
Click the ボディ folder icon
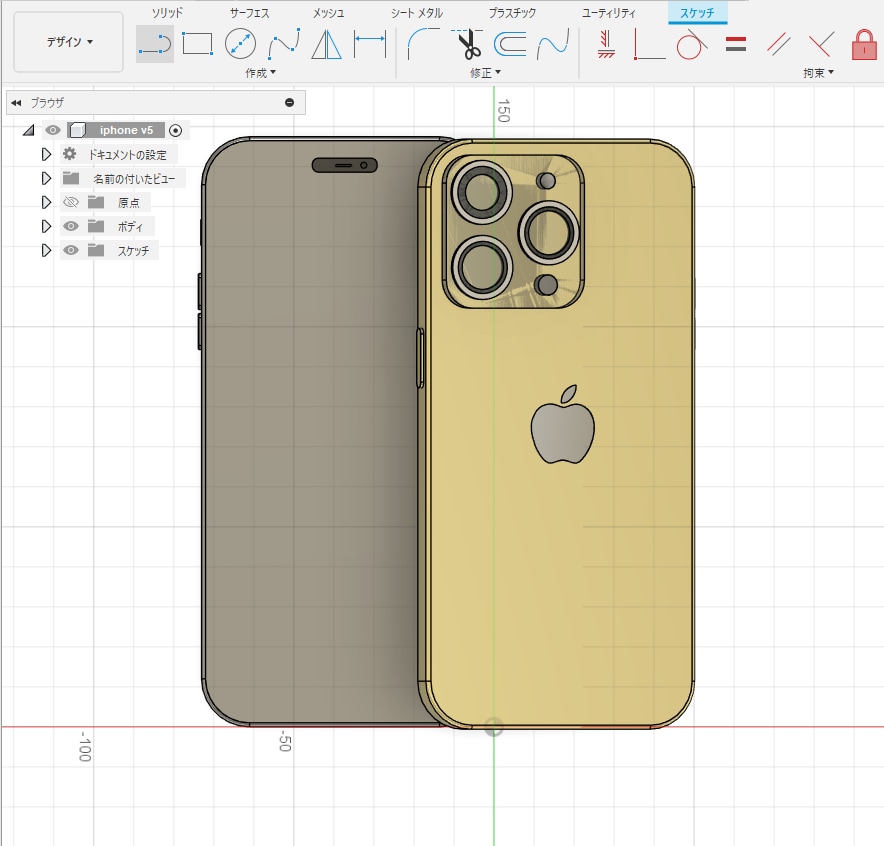click(96, 226)
